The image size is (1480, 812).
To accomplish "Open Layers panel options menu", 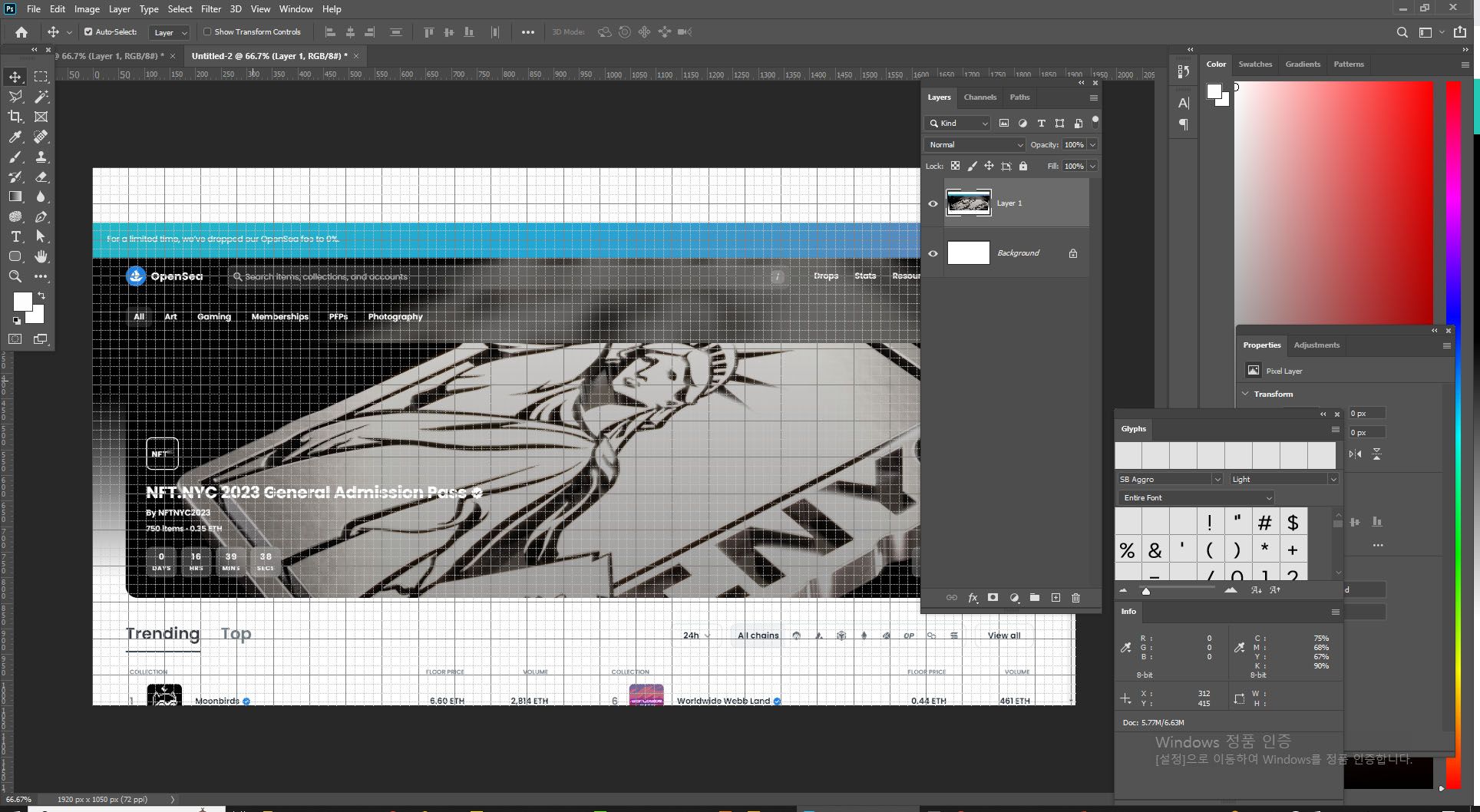I will 1093,97.
